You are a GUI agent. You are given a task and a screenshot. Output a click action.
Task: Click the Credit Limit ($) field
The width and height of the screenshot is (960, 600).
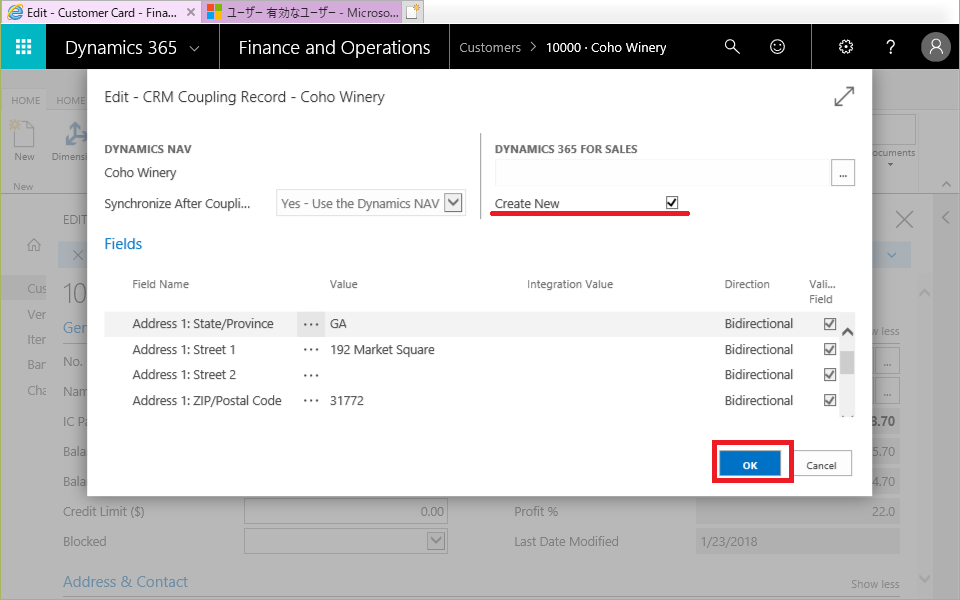346,511
